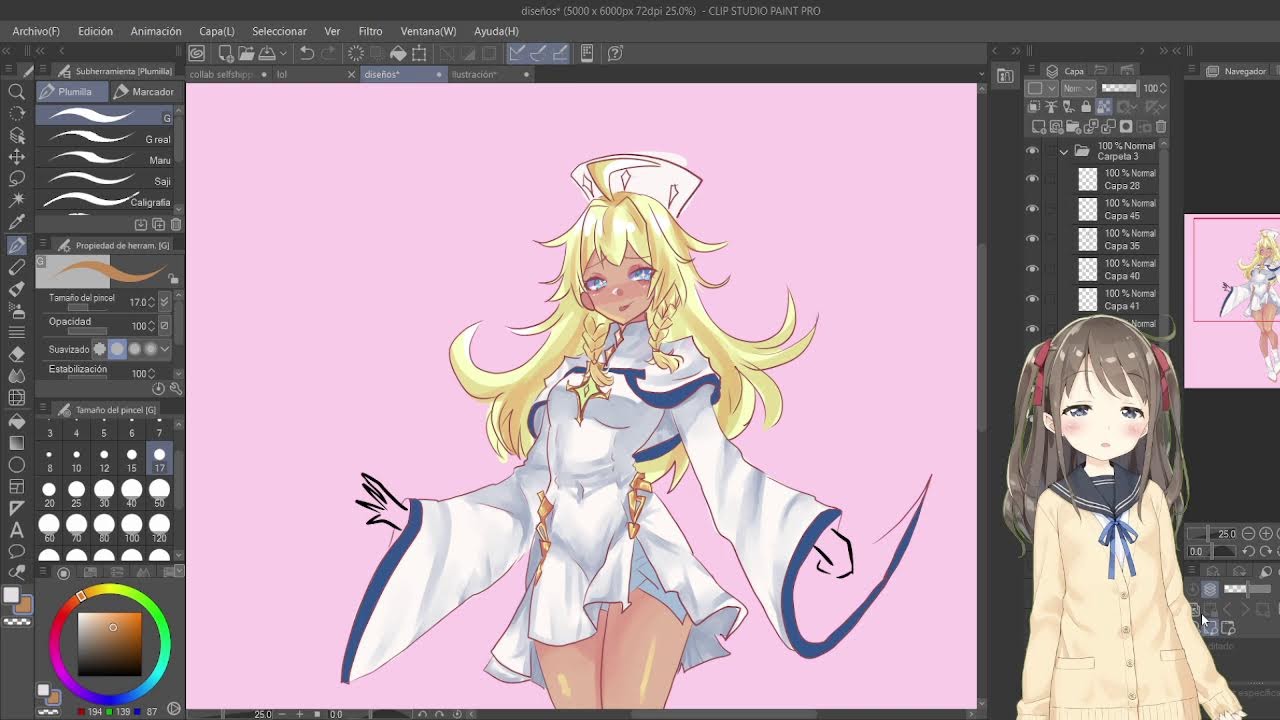Image resolution: width=1280 pixels, height=720 pixels.
Task: Hide layer Capa 35
Action: [1032, 239]
